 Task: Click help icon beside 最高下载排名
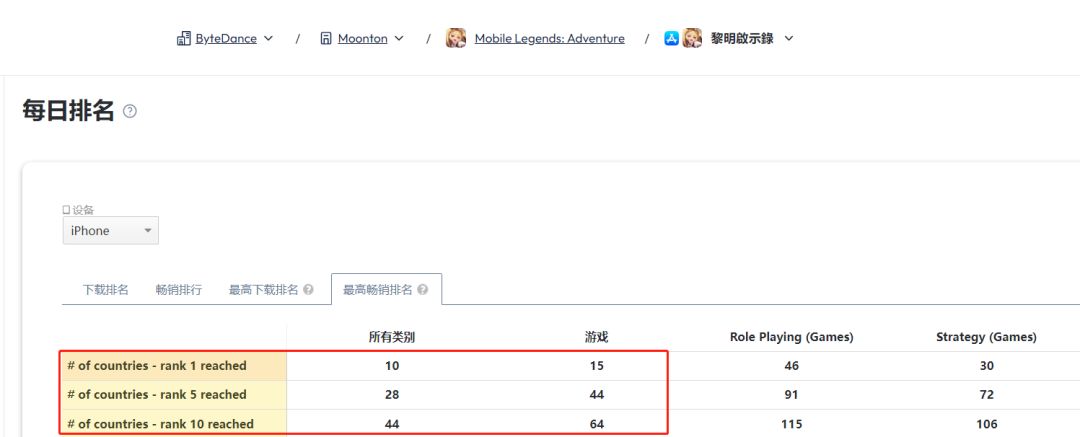[x=309, y=290]
